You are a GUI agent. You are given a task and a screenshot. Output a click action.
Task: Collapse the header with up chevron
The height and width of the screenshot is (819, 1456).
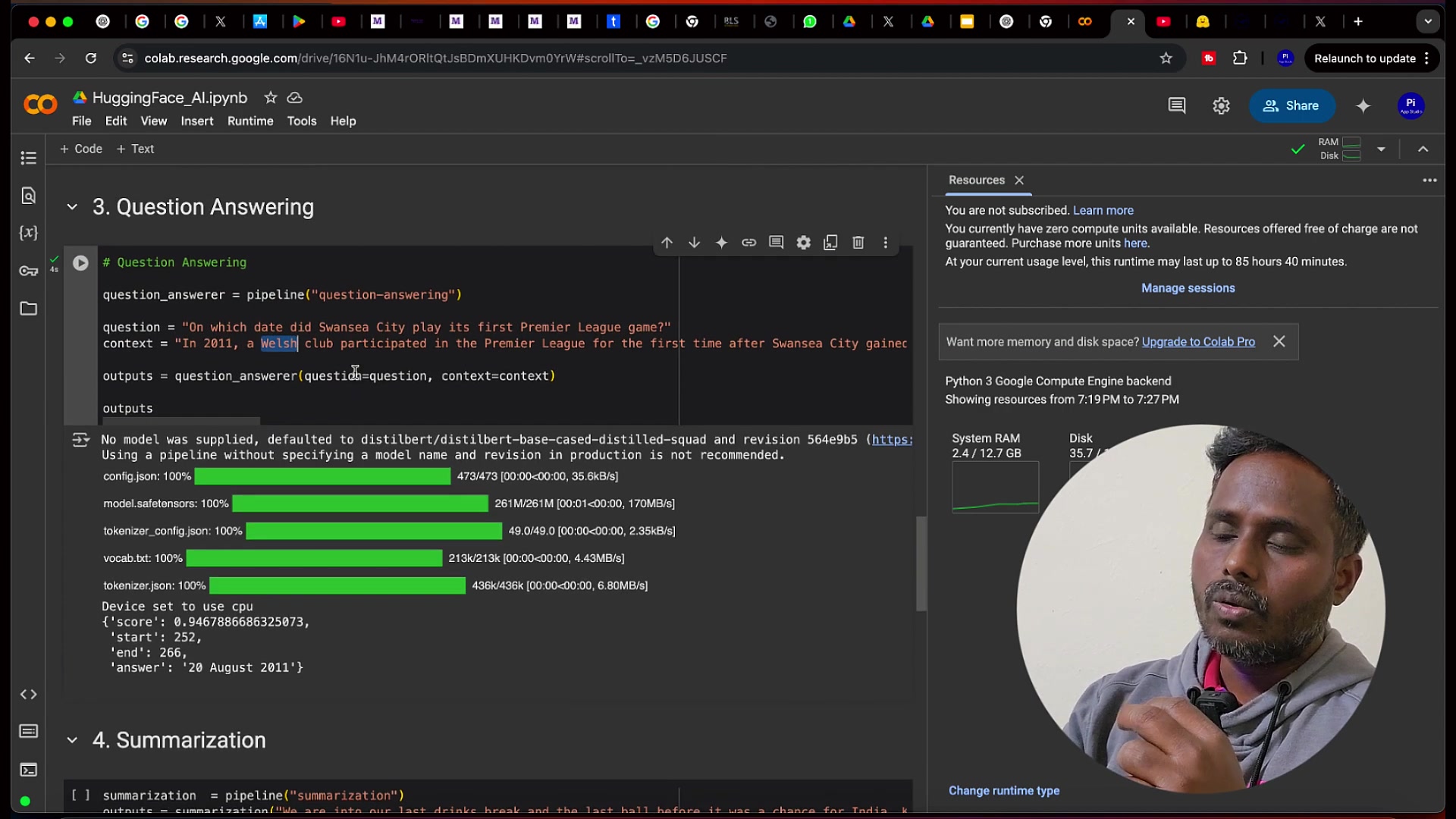[1423, 149]
